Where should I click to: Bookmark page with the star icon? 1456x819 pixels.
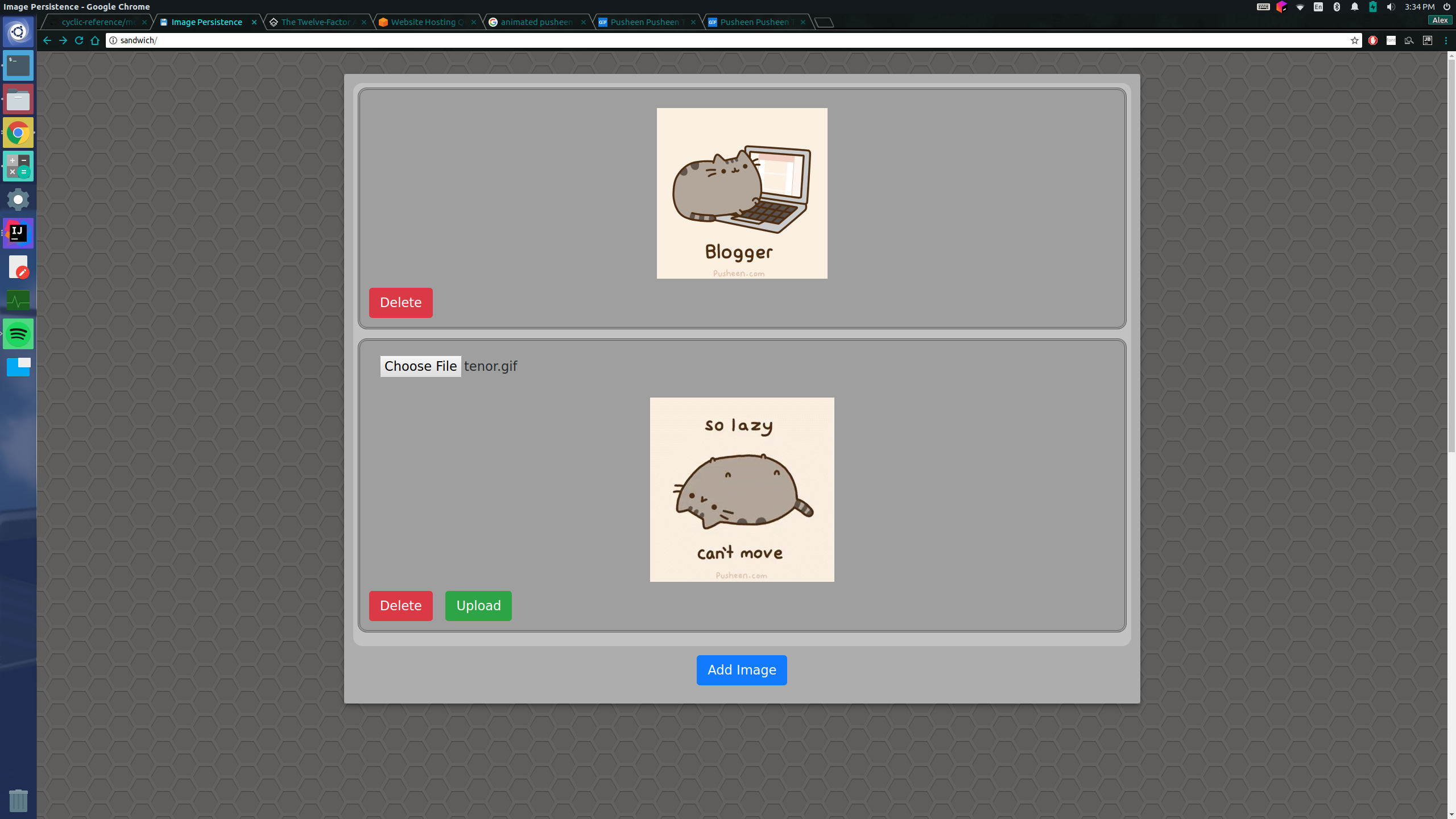coord(1354,40)
